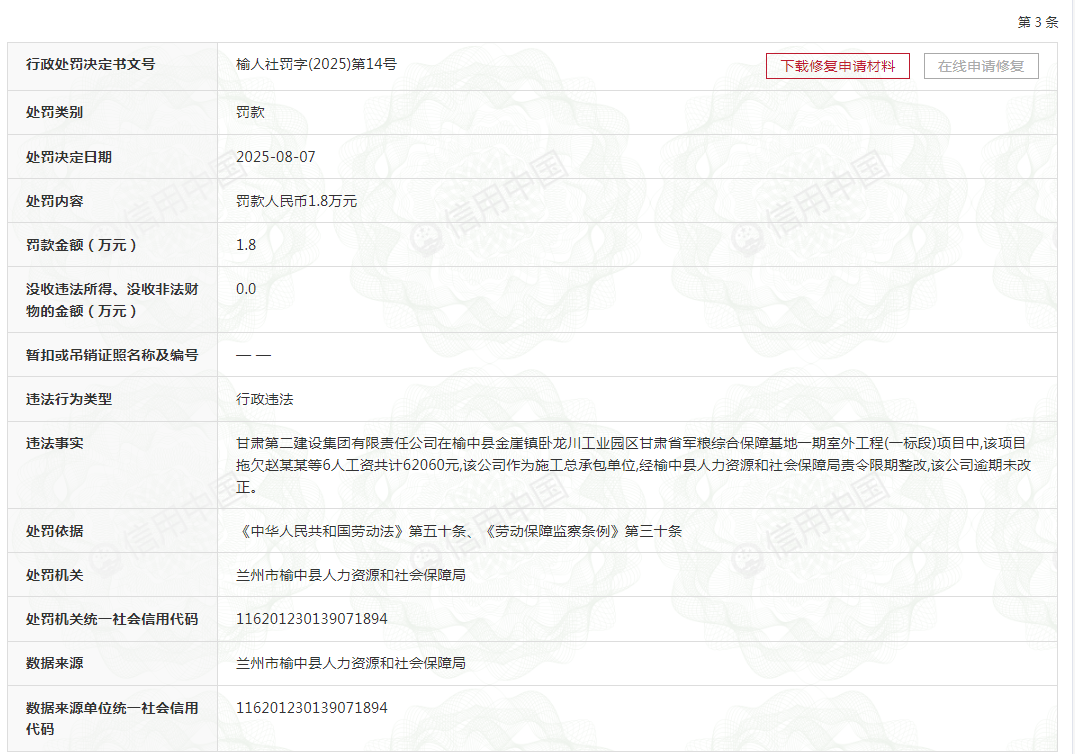Click the 在线申请修复 button
The width and height of the screenshot is (1075, 754).
tap(981, 66)
